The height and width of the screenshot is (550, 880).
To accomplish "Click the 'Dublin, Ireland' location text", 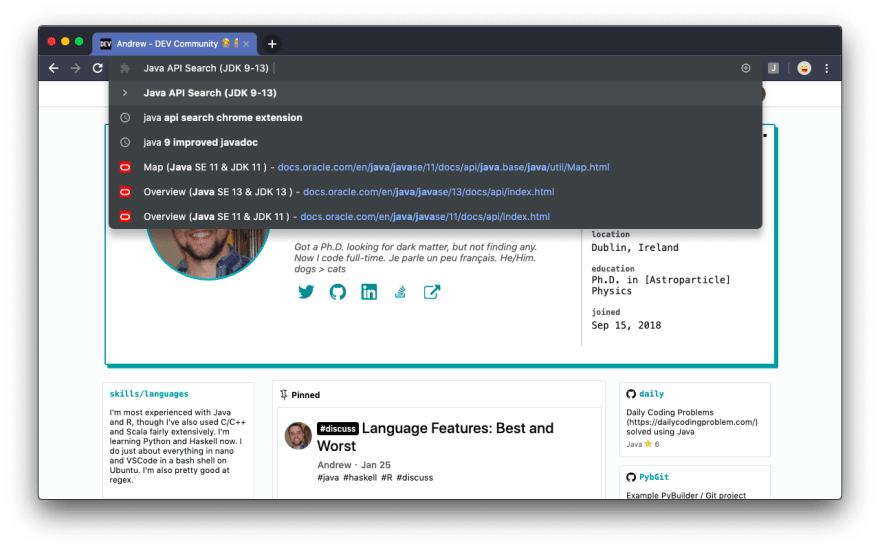I will pyautogui.click(x=635, y=248).
